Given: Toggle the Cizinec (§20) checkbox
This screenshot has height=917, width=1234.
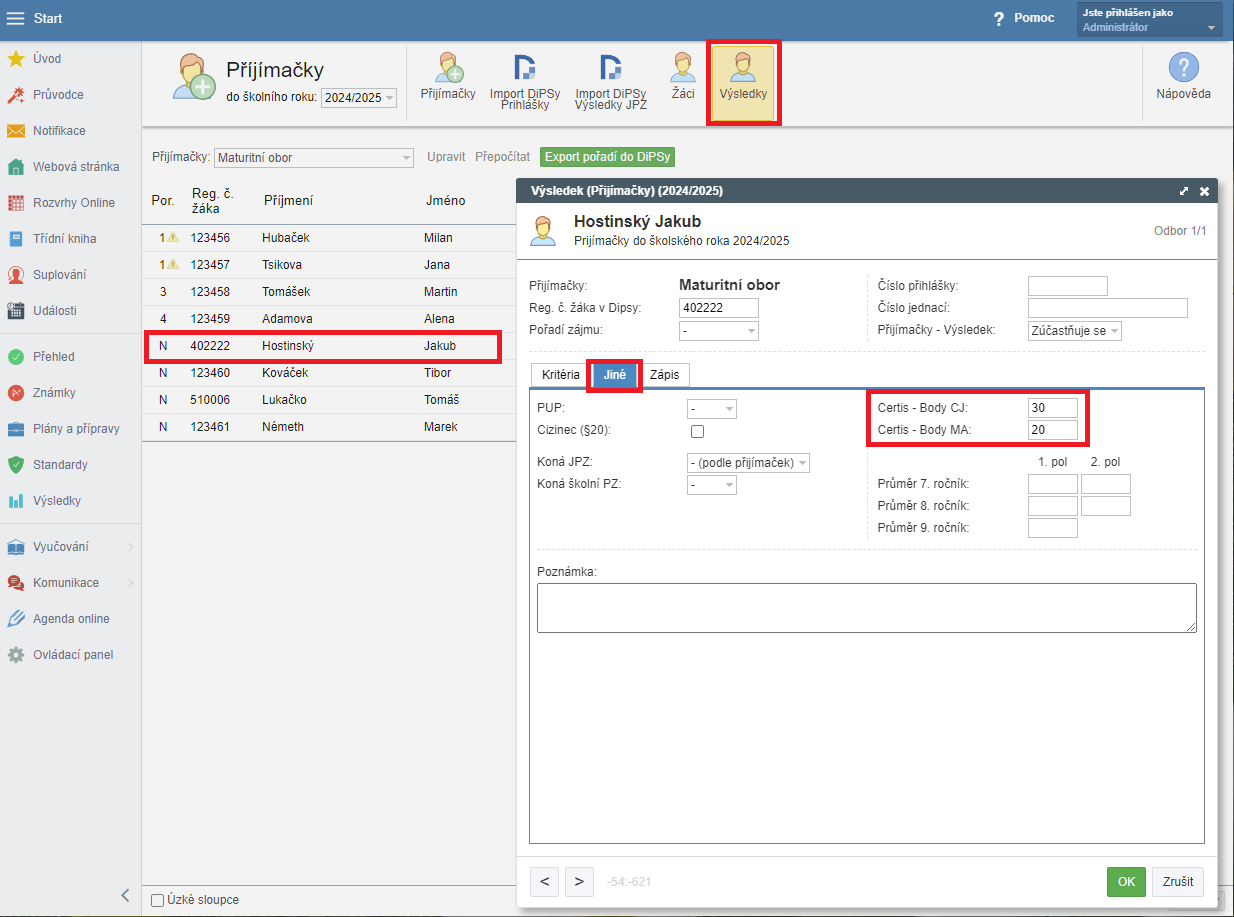Looking at the screenshot, I should coord(698,431).
